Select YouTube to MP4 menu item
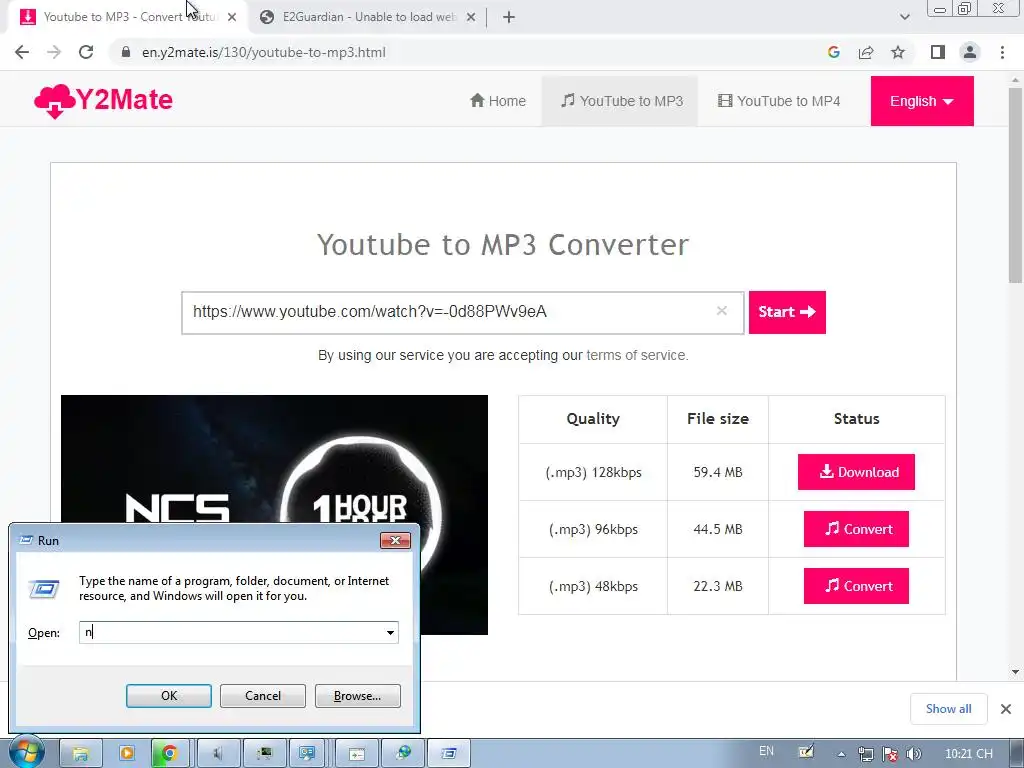Image resolution: width=1024 pixels, height=768 pixels. pos(778,101)
